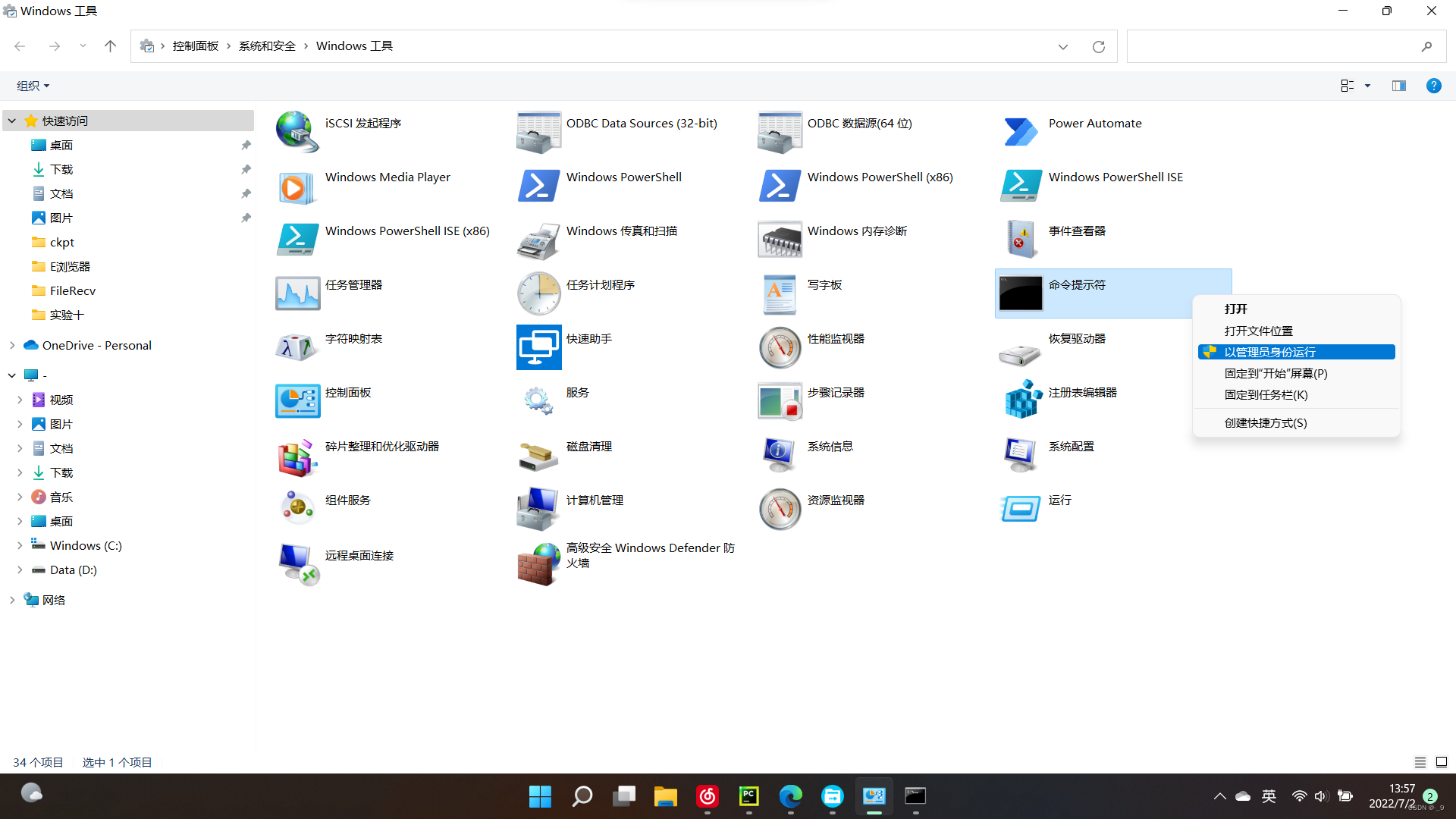The width and height of the screenshot is (1456, 819).
Task: Switch to details view in status bar
Action: [x=1420, y=762]
